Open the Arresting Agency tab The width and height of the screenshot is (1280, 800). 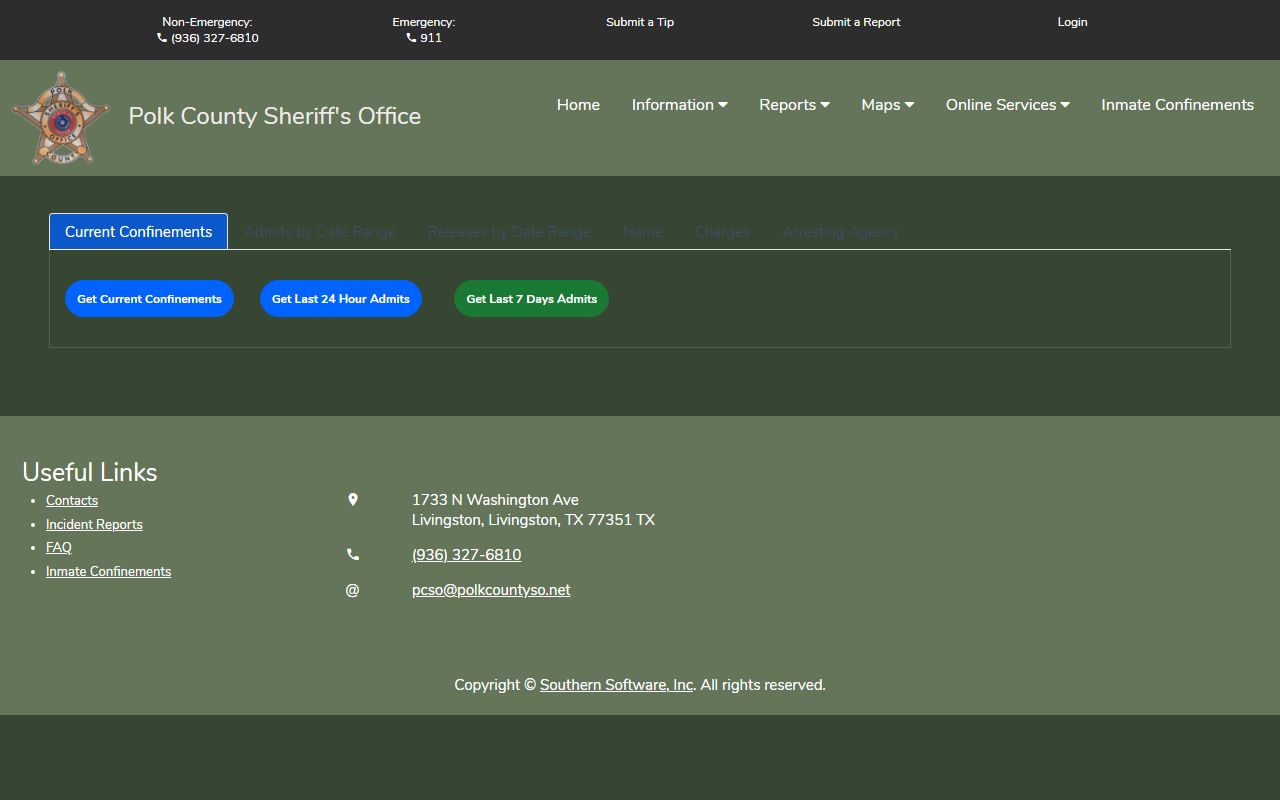pos(841,232)
